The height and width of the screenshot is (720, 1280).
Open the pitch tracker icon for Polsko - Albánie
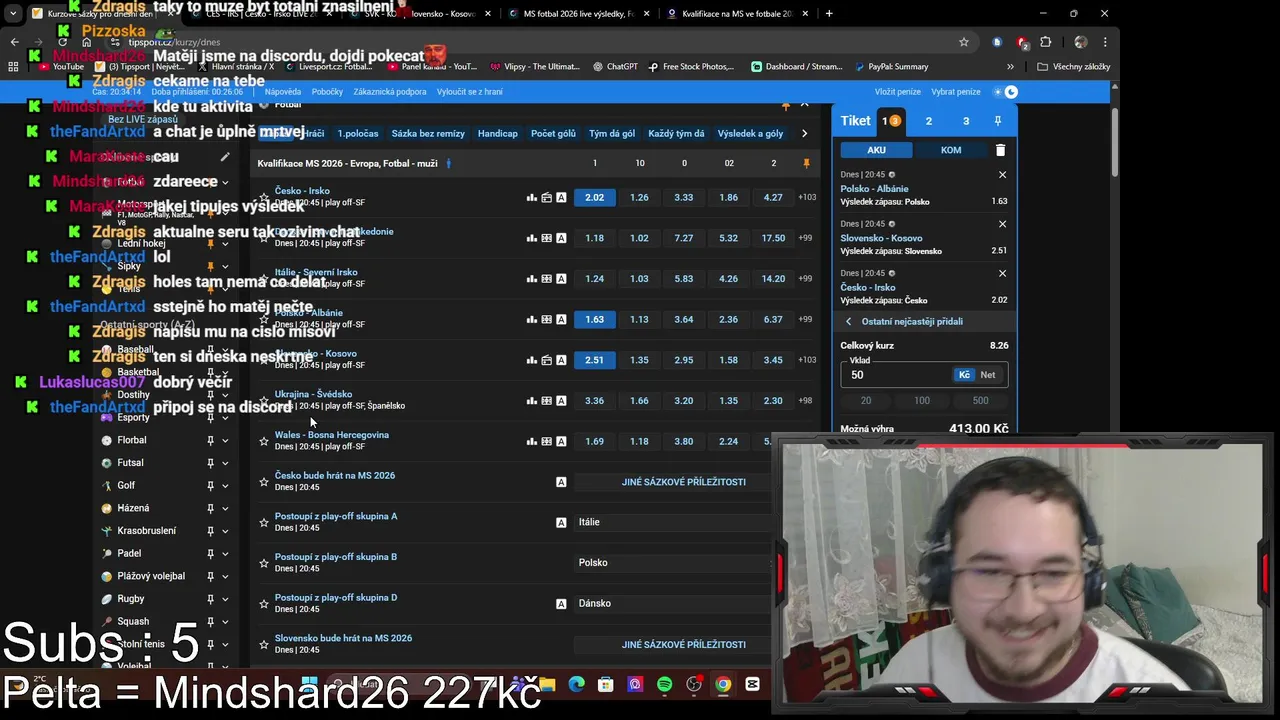pos(547,320)
